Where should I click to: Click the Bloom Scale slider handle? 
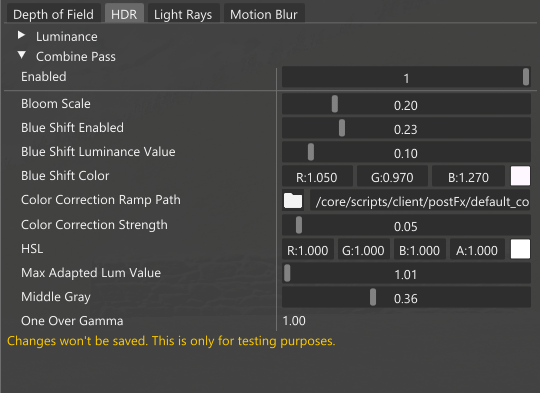tap(334, 104)
